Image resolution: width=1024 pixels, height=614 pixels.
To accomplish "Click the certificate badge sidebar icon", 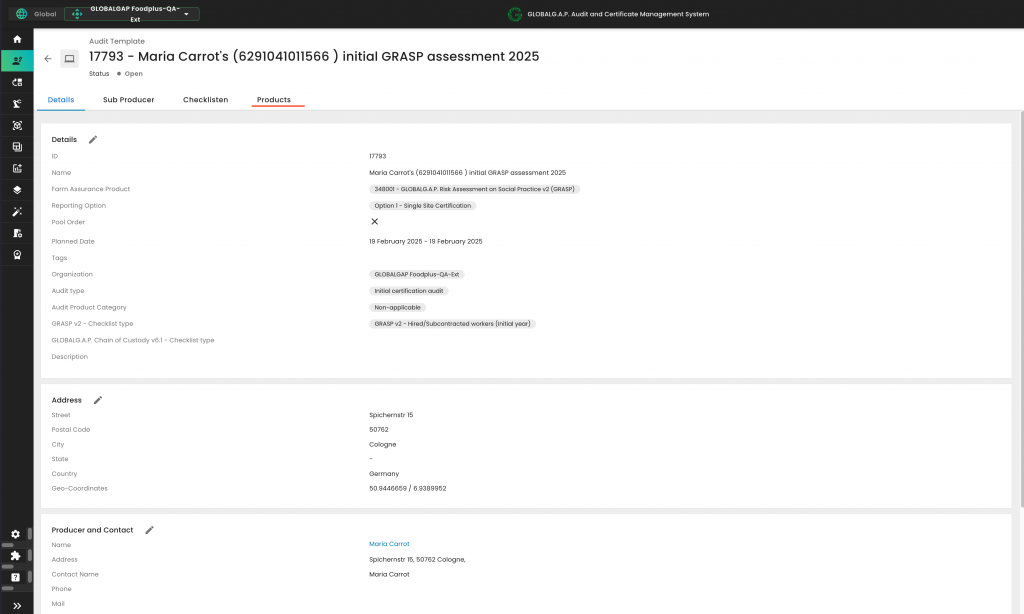I will click(x=17, y=255).
